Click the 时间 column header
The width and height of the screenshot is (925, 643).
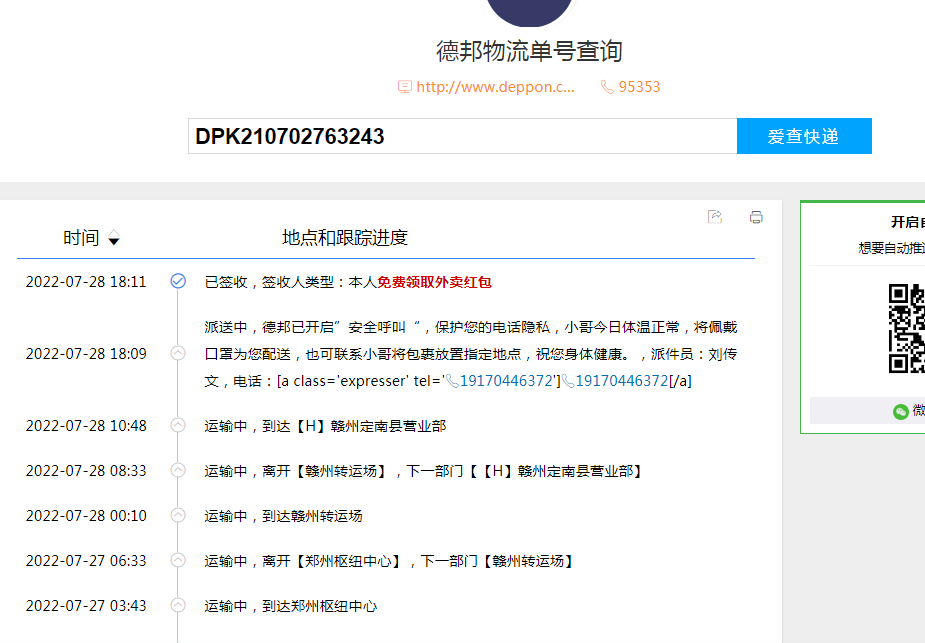coord(81,238)
